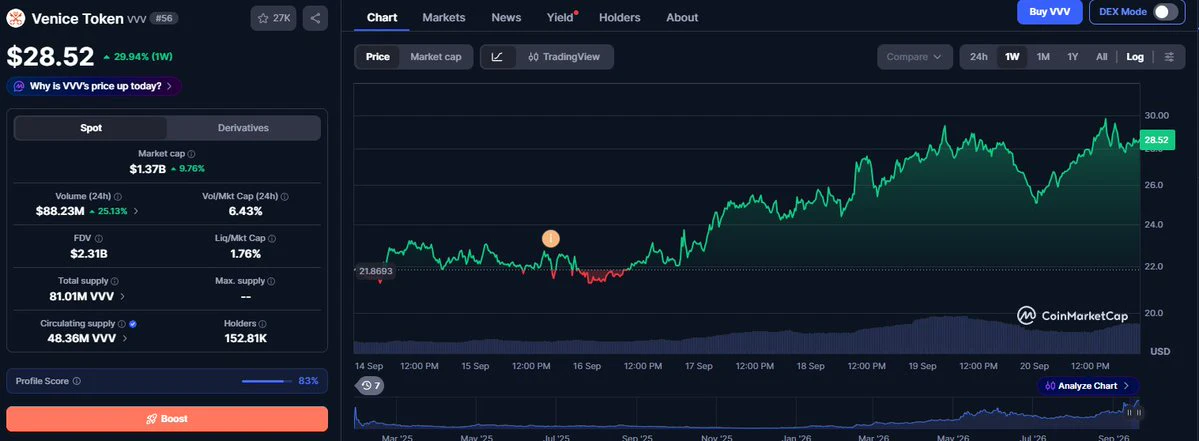The image size is (1199, 441).
Task: Click 152.81K holders value
Action: tap(245, 338)
